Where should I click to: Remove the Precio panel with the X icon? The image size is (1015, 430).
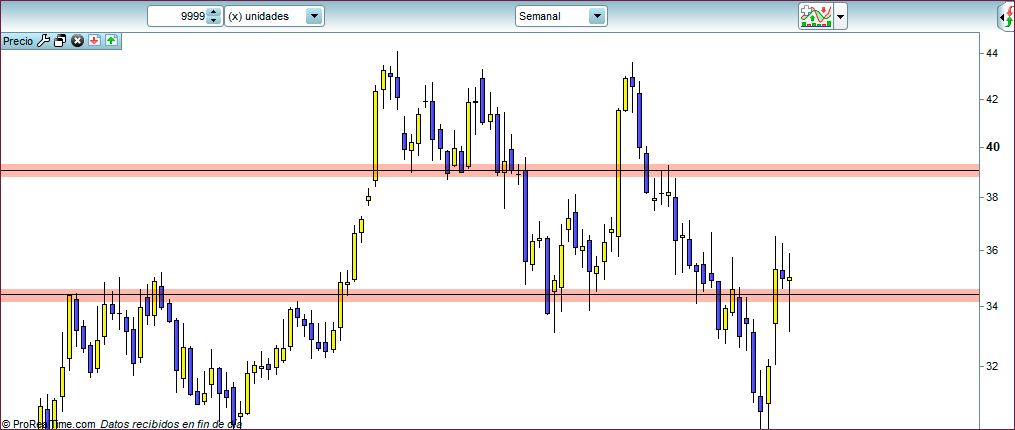pyautogui.click(x=77, y=41)
